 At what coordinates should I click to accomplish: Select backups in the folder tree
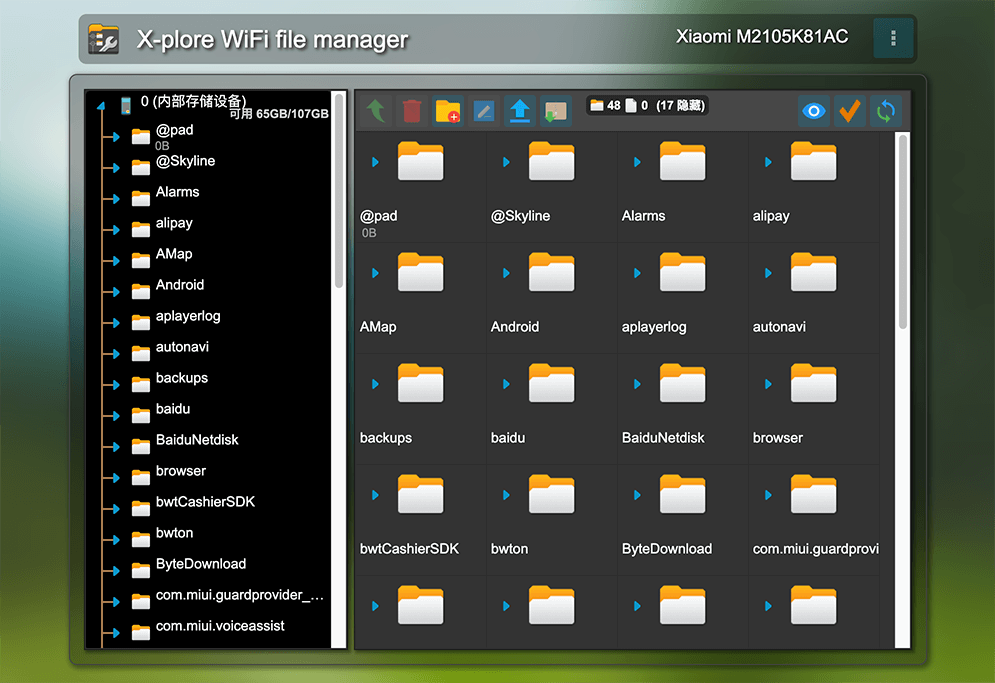(x=182, y=378)
